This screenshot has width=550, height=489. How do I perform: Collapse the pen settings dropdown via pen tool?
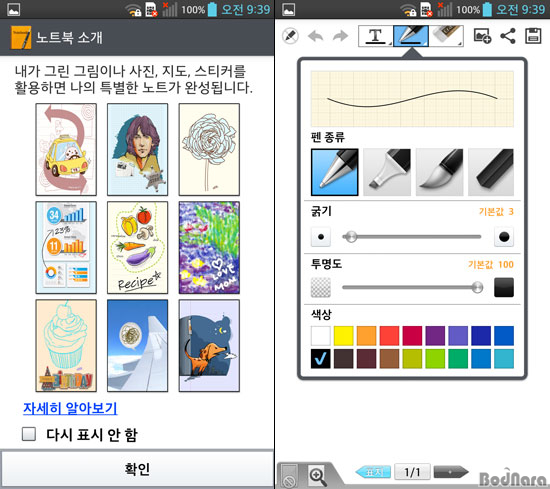[x=411, y=36]
